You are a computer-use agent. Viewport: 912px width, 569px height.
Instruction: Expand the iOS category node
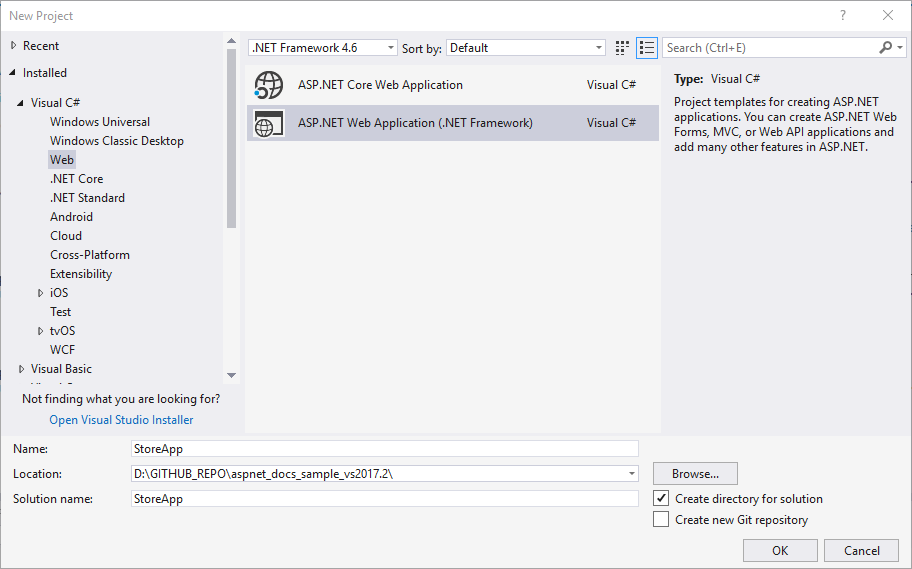(x=41, y=293)
